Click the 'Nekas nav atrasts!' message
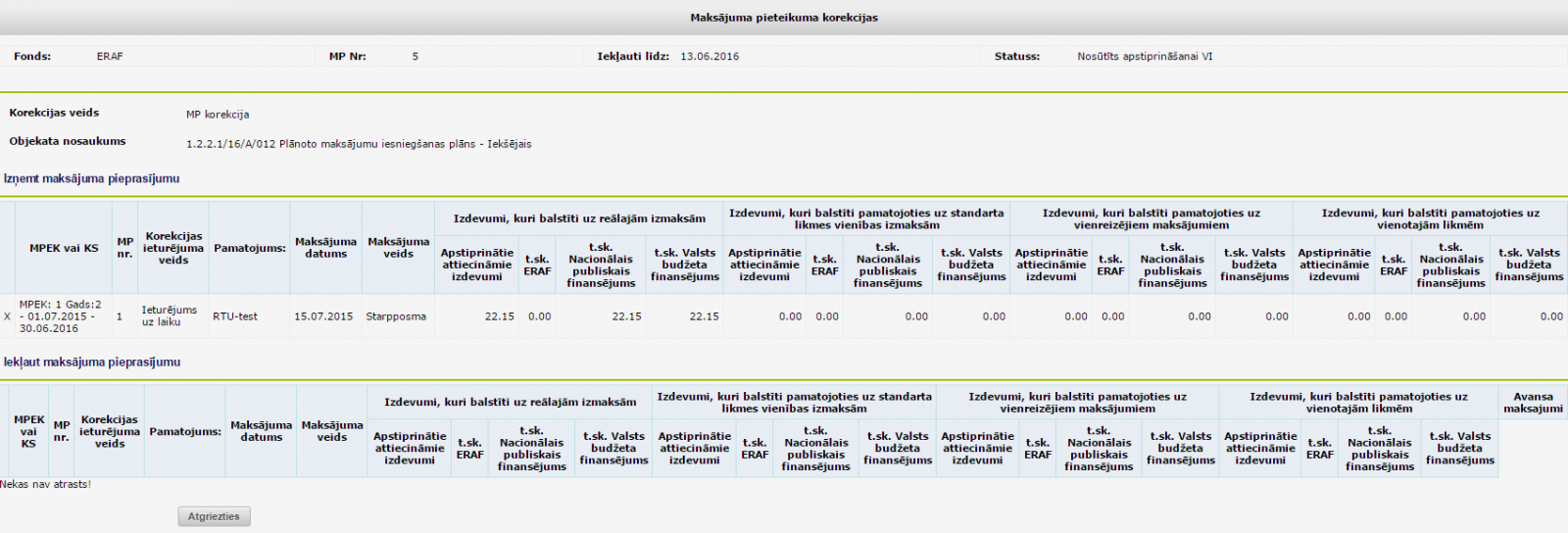The height and width of the screenshot is (533, 1568). coord(45,484)
